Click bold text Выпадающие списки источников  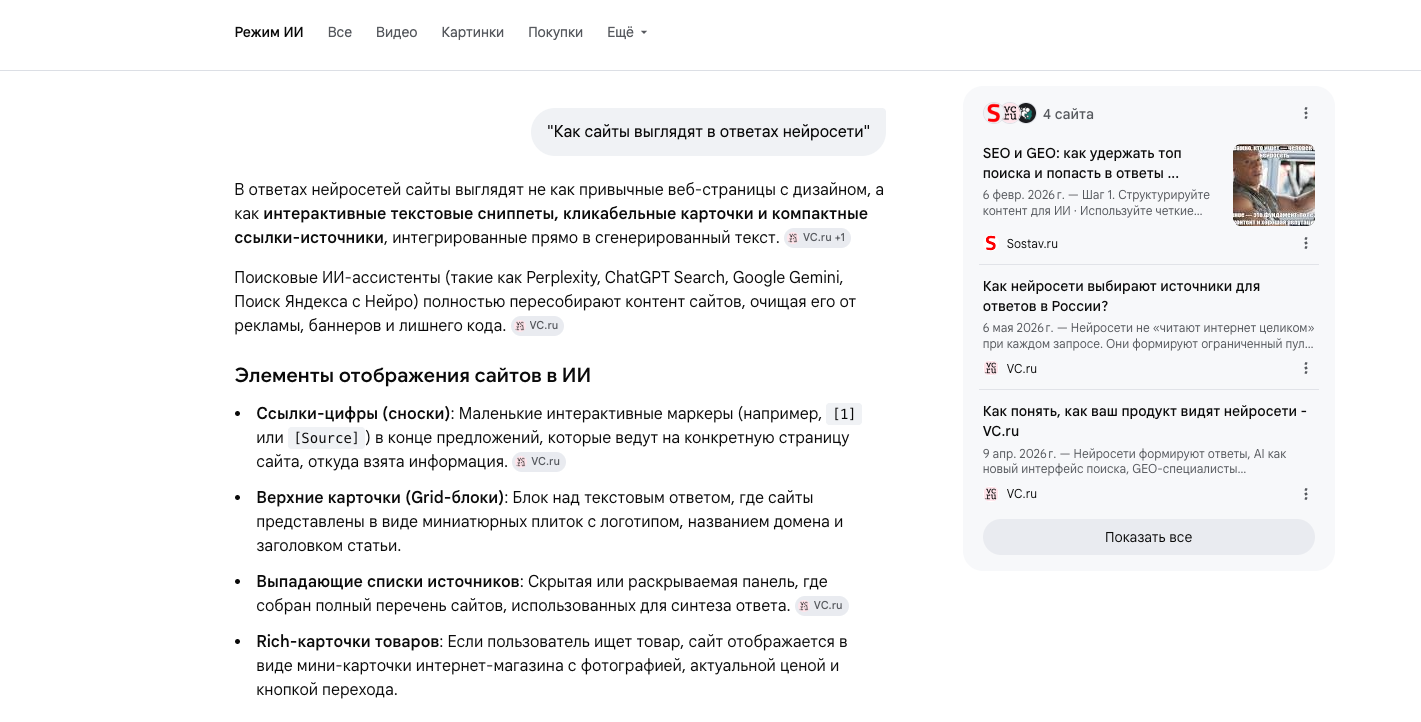click(388, 582)
